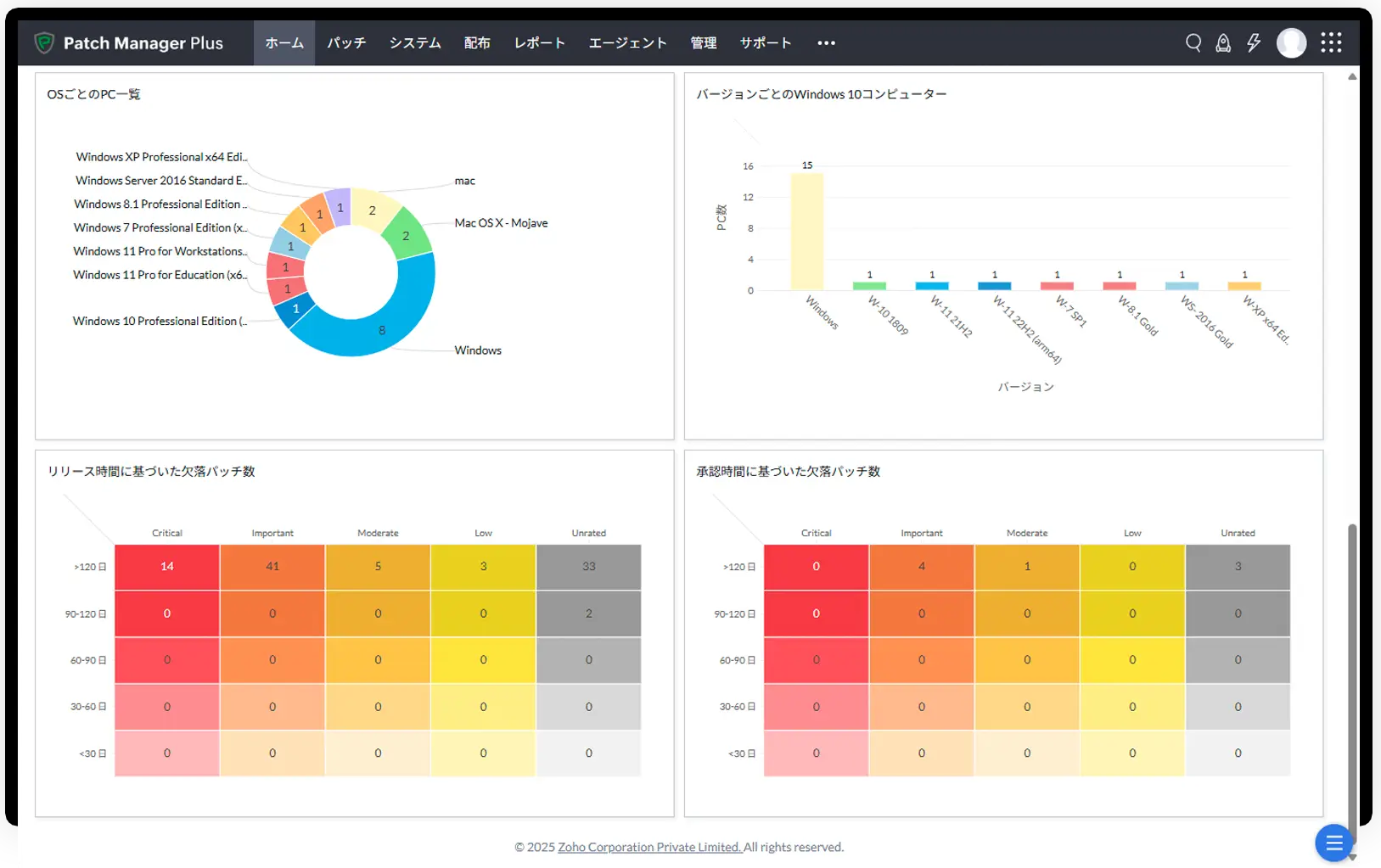Open the user profile avatar
Image resolution: width=1381 pixels, height=868 pixels.
point(1291,42)
